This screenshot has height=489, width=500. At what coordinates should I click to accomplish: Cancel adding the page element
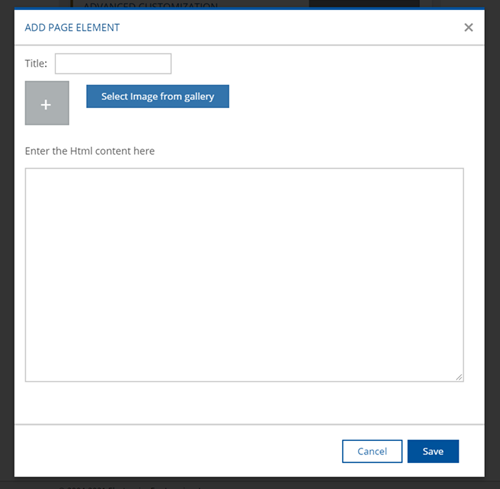(x=372, y=451)
